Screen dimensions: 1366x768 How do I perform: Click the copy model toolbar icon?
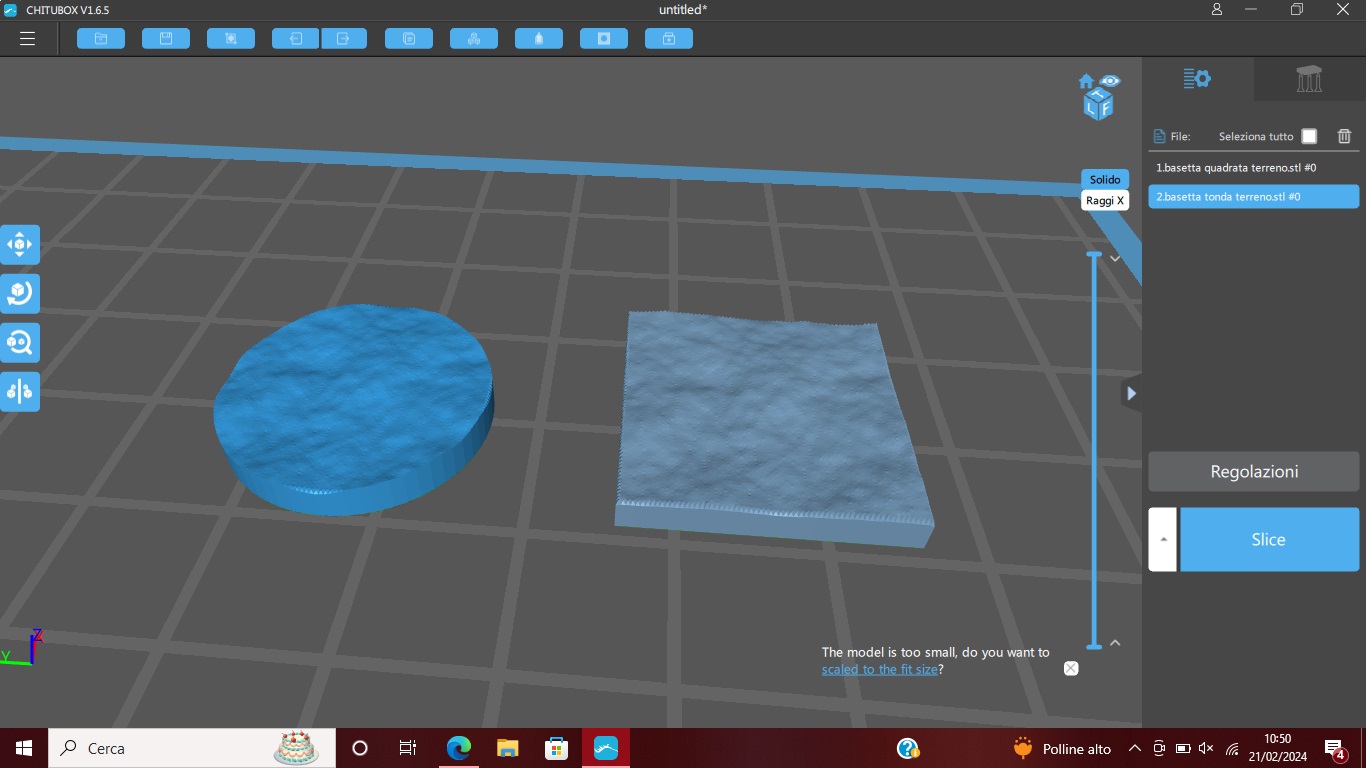409,39
